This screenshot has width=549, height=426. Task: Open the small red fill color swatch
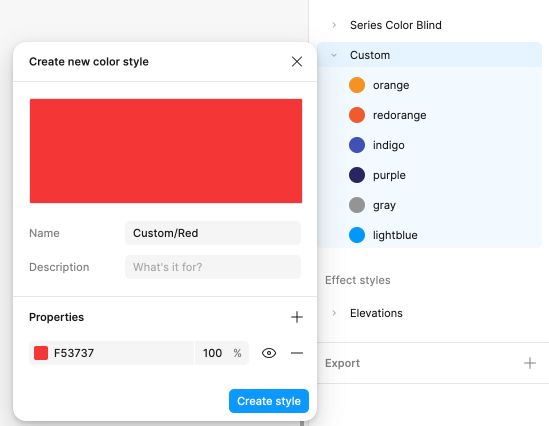point(41,353)
